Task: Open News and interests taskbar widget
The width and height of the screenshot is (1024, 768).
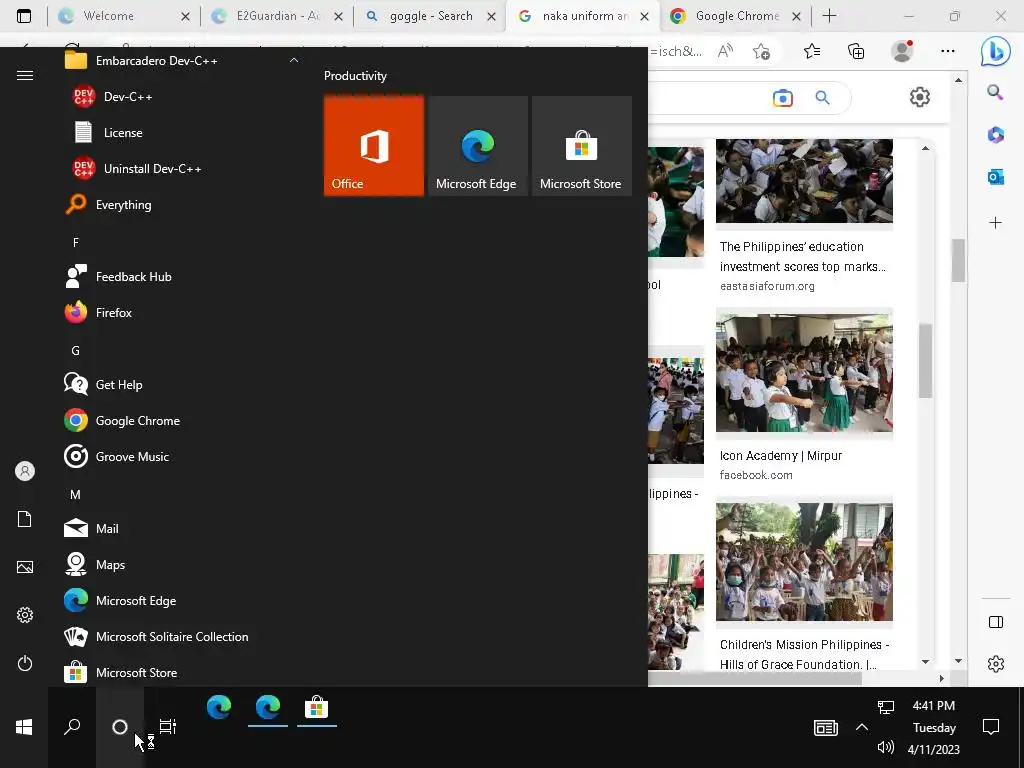Action: 825,727
